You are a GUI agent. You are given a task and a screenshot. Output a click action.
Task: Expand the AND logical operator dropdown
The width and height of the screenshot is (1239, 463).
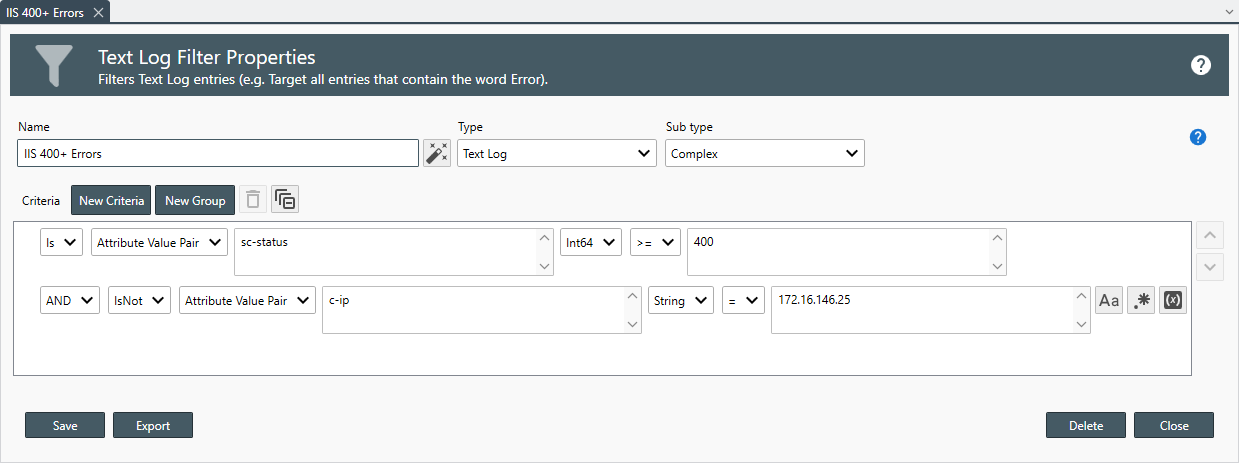(x=70, y=300)
